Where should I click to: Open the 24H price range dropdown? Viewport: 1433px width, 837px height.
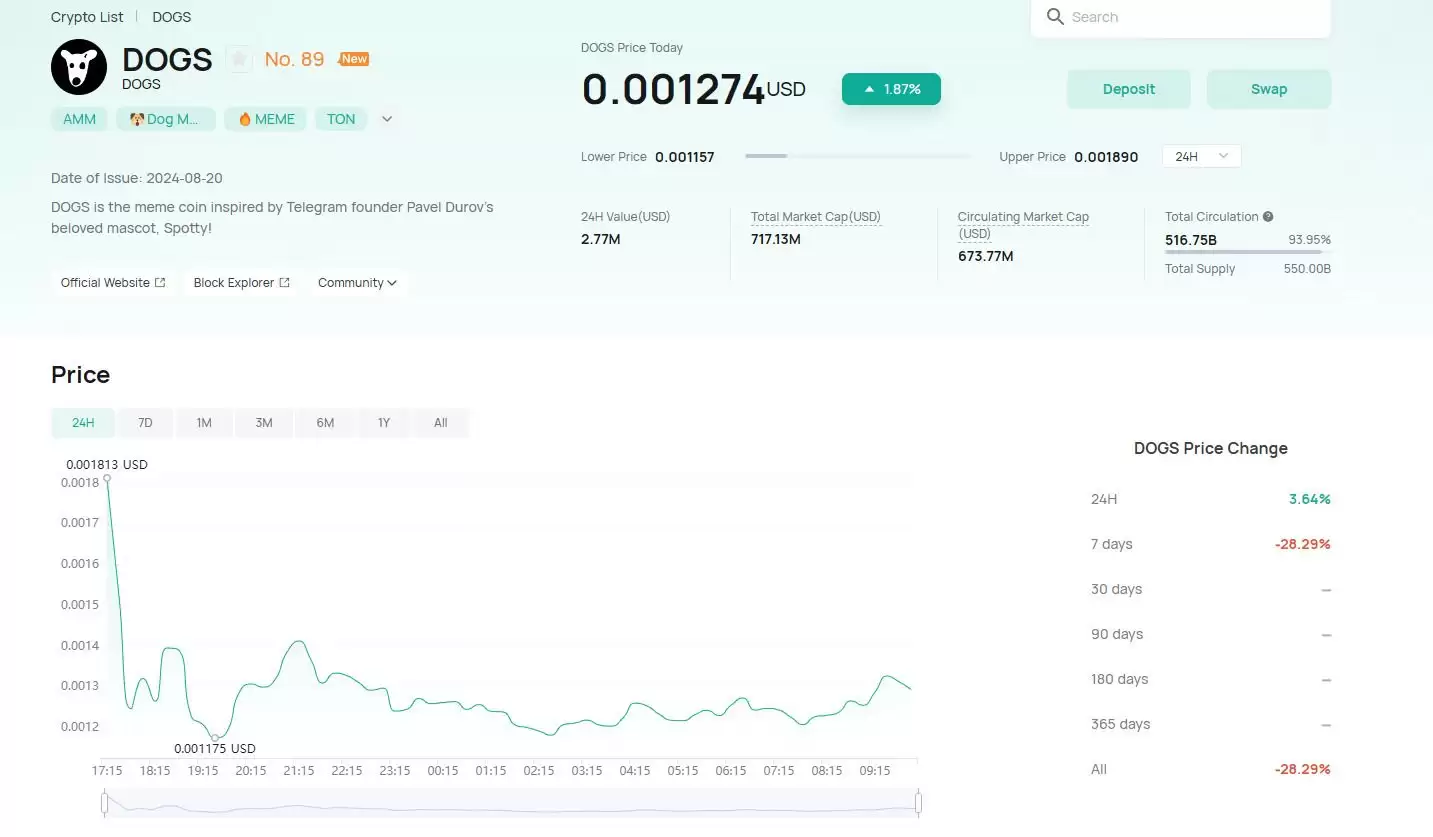(x=1201, y=156)
